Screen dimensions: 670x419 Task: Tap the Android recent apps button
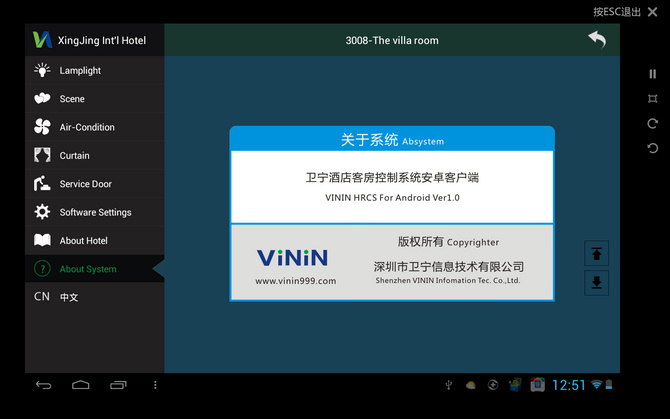click(118, 385)
